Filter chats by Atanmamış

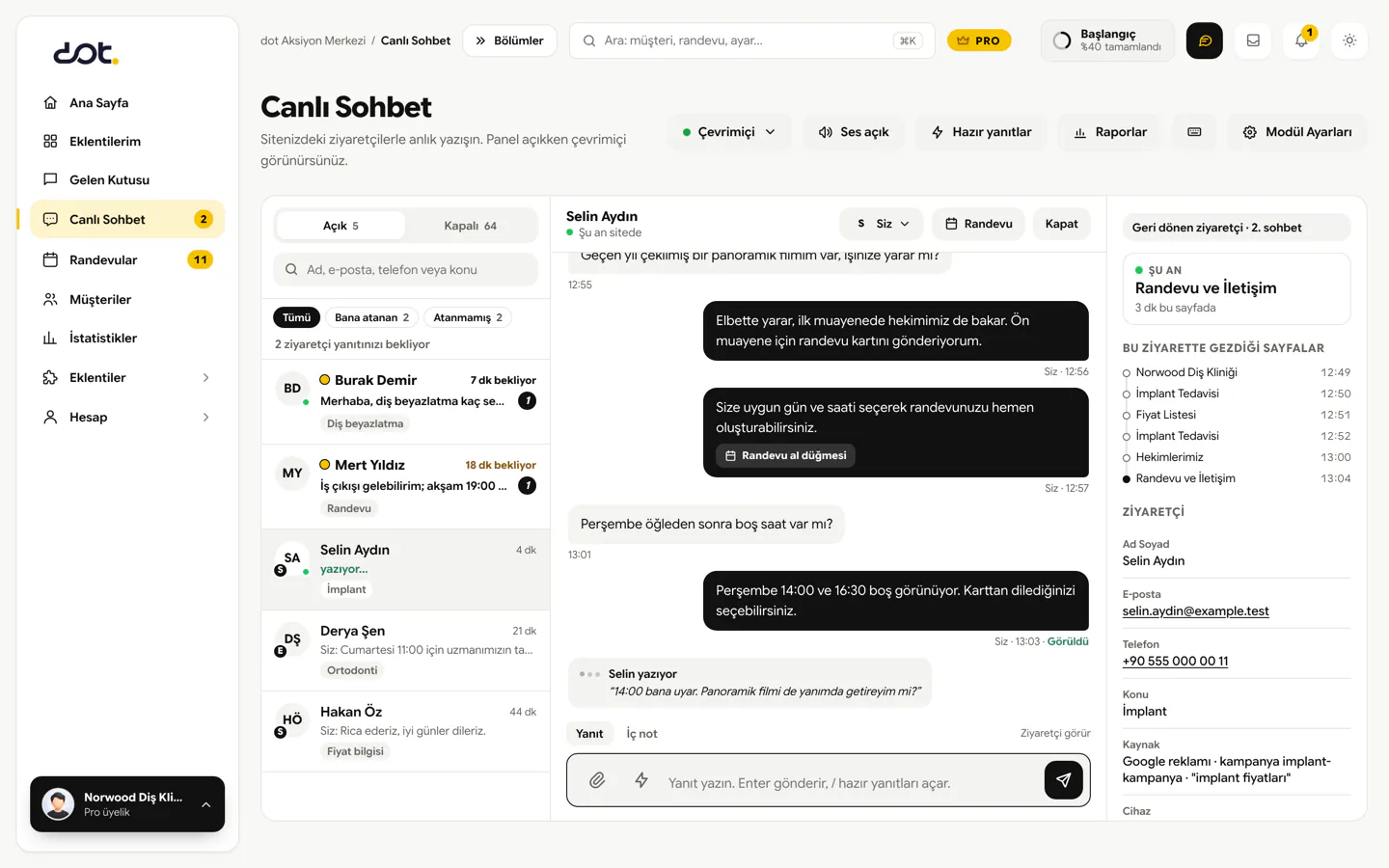(x=468, y=317)
